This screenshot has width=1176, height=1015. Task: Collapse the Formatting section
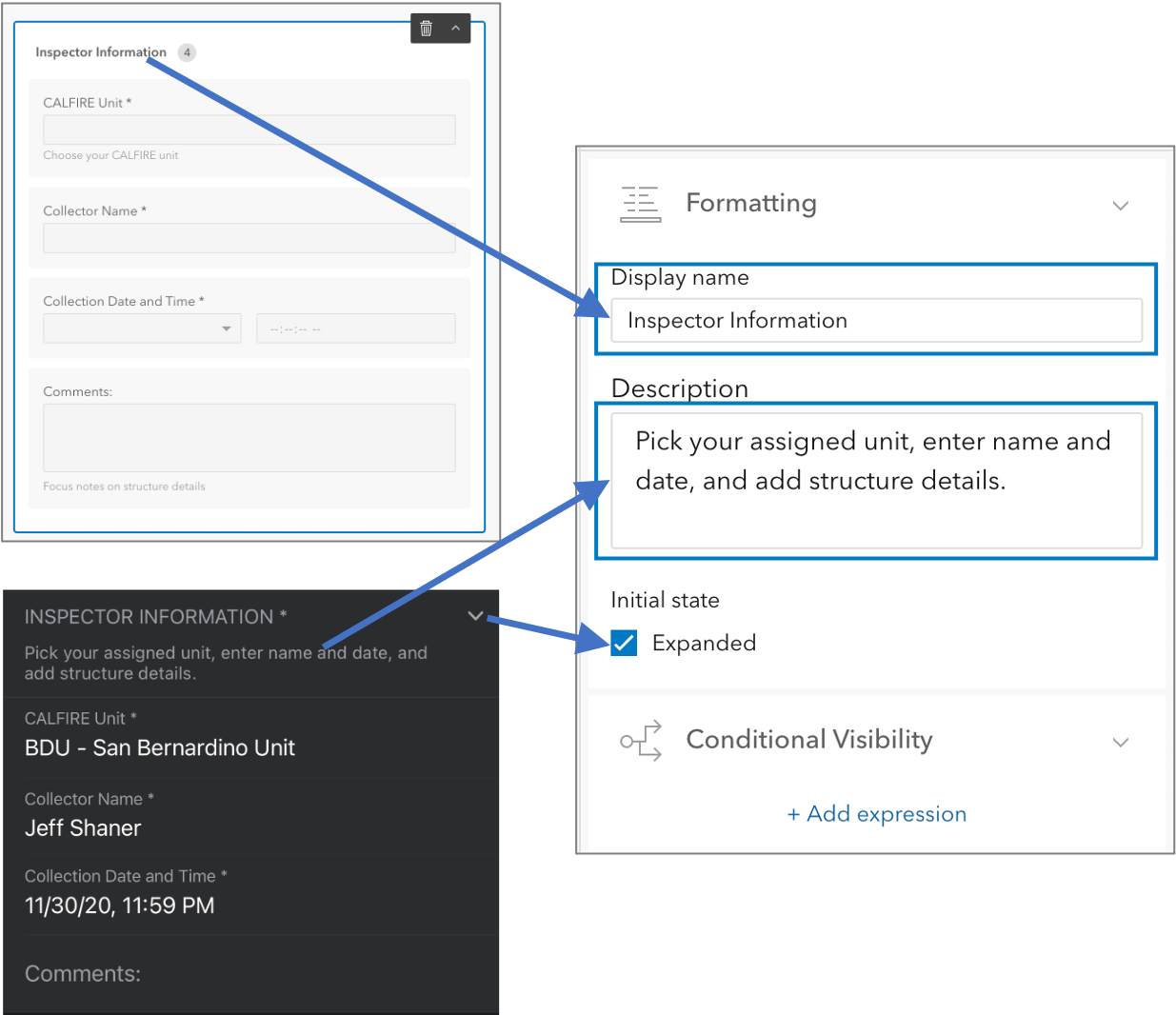coord(1121,205)
